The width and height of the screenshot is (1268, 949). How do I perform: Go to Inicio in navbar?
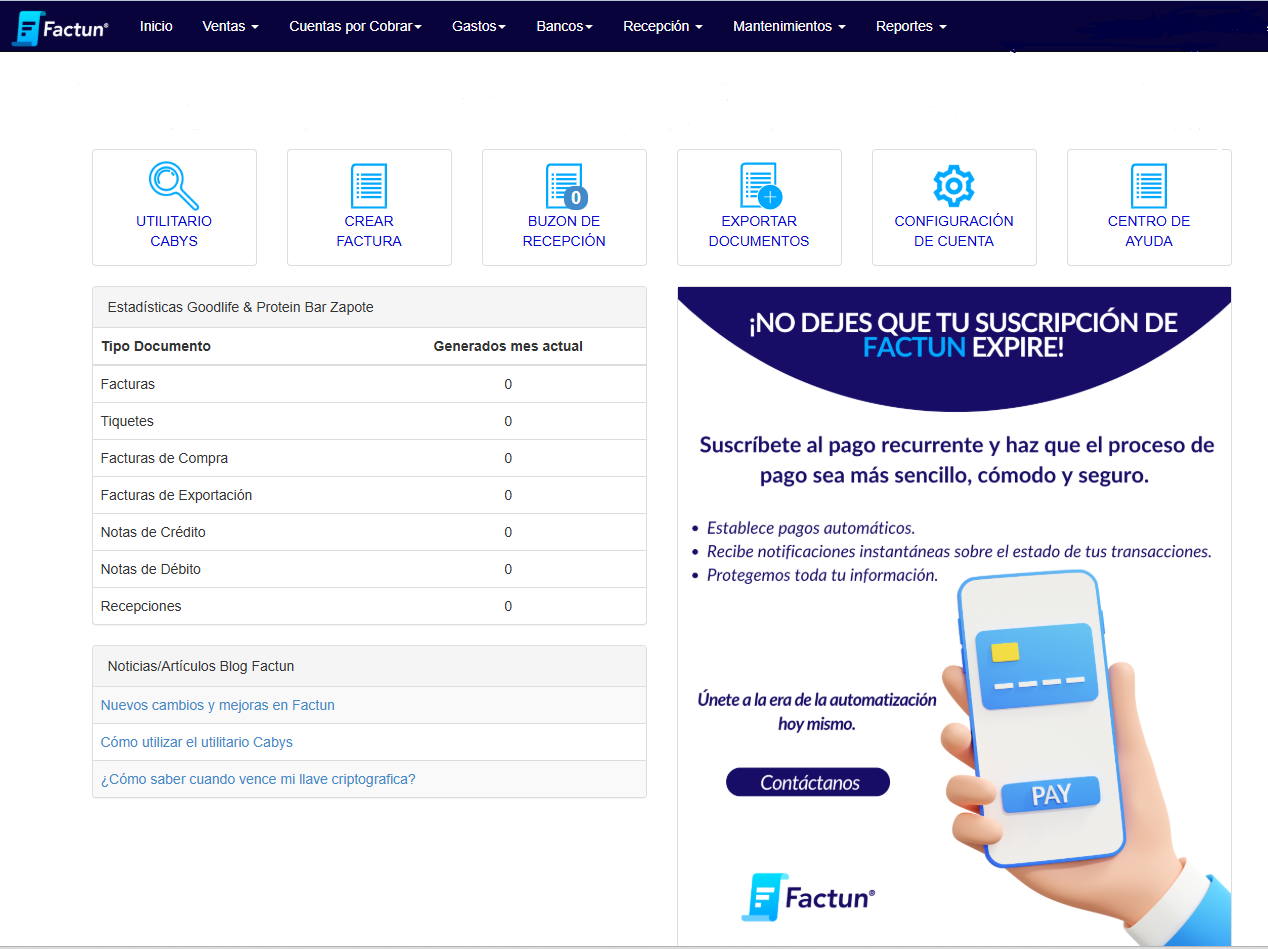pyautogui.click(x=156, y=26)
